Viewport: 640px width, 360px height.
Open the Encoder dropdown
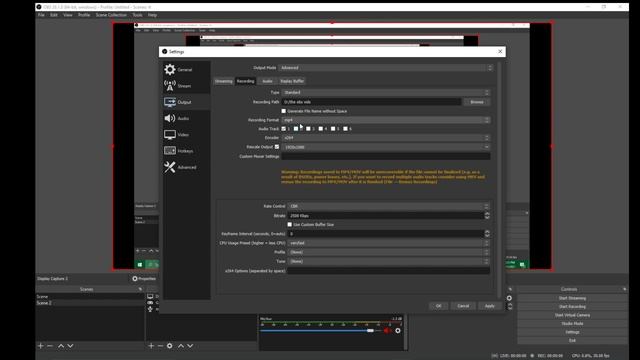pos(386,138)
